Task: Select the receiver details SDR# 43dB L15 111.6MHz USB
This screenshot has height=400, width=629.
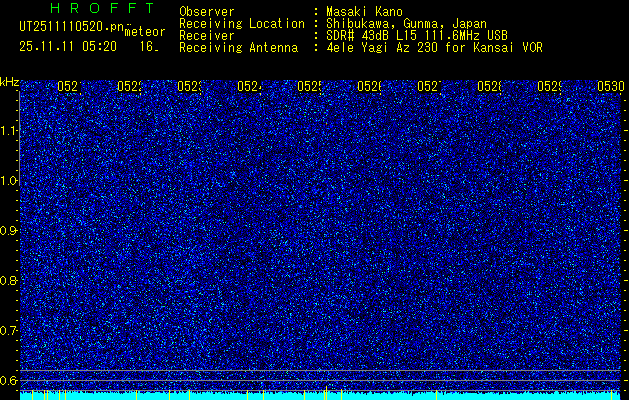Action: [417, 36]
